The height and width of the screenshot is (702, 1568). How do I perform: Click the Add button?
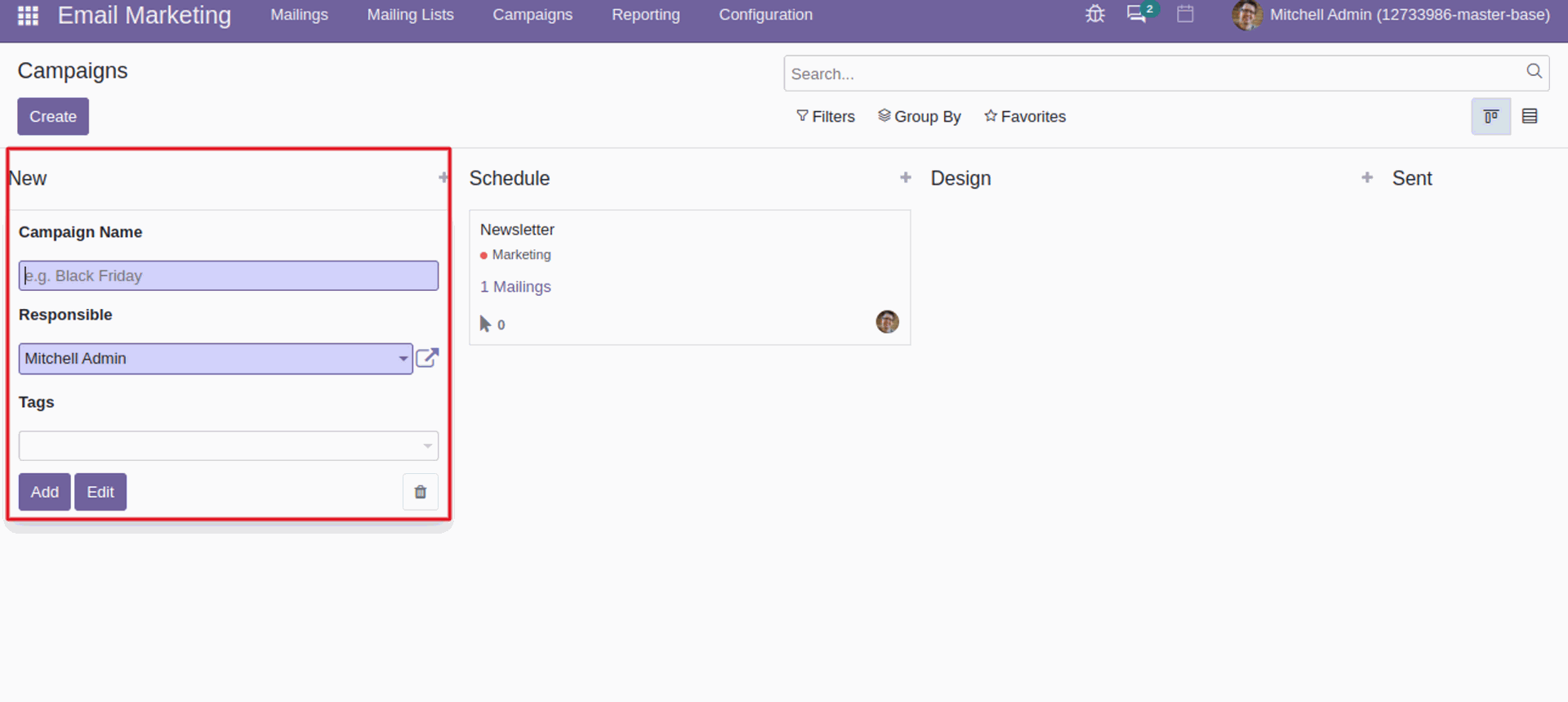(44, 492)
